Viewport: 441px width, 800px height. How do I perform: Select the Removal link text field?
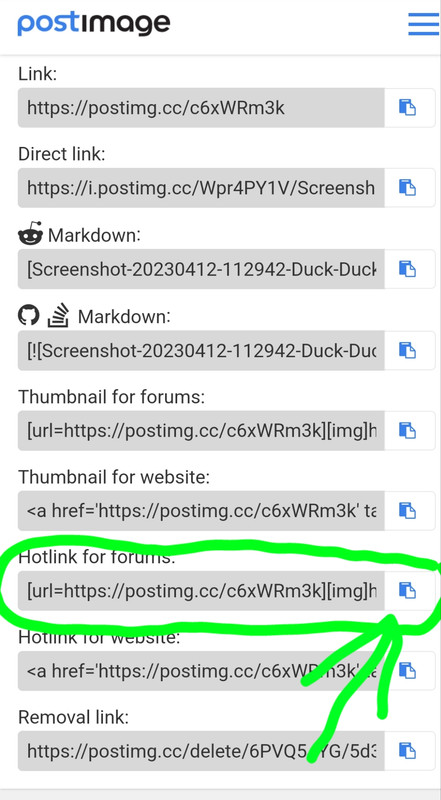coord(201,751)
